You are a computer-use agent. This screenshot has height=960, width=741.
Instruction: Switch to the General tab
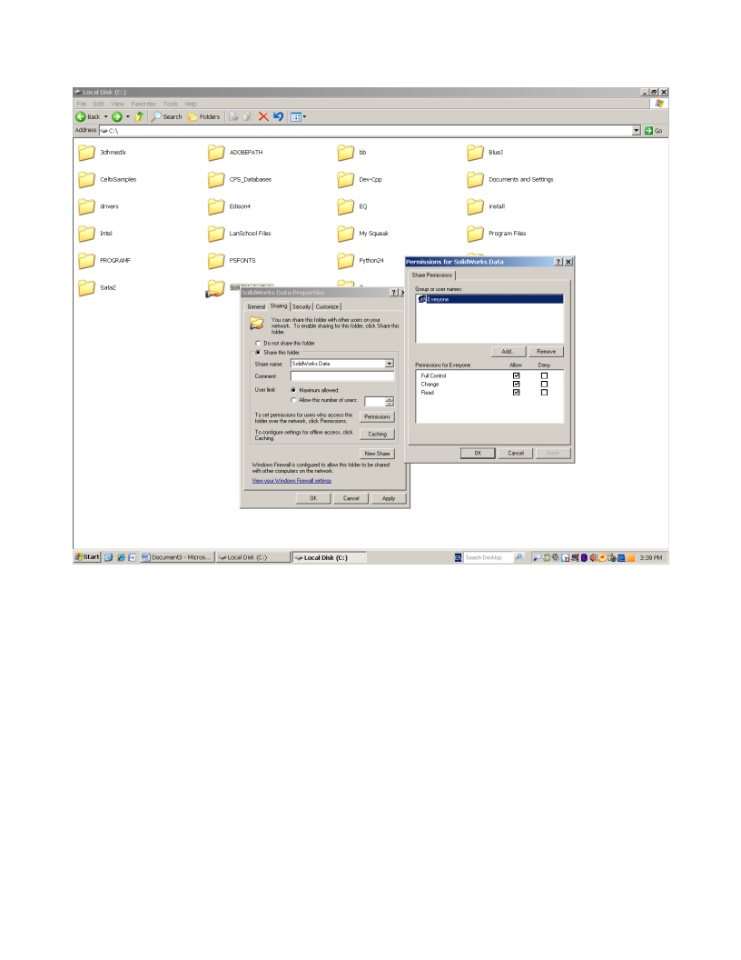pos(256,307)
